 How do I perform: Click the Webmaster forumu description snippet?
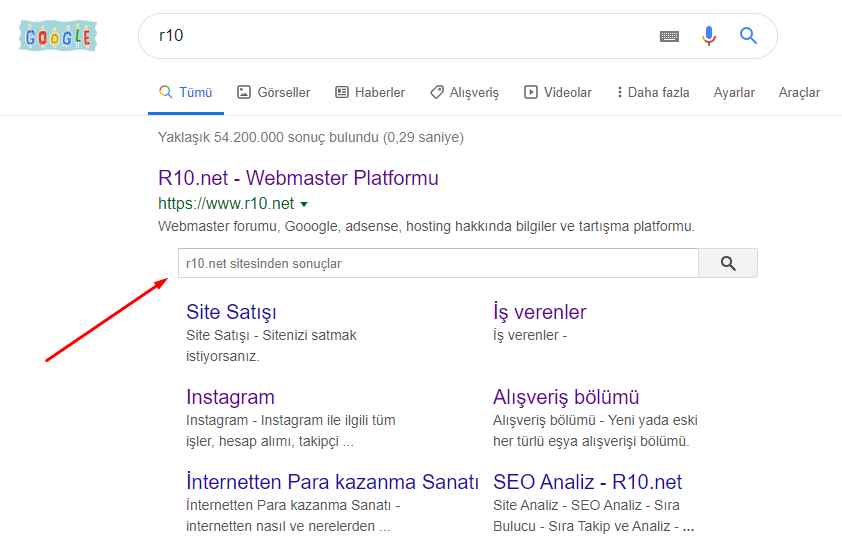click(x=426, y=226)
